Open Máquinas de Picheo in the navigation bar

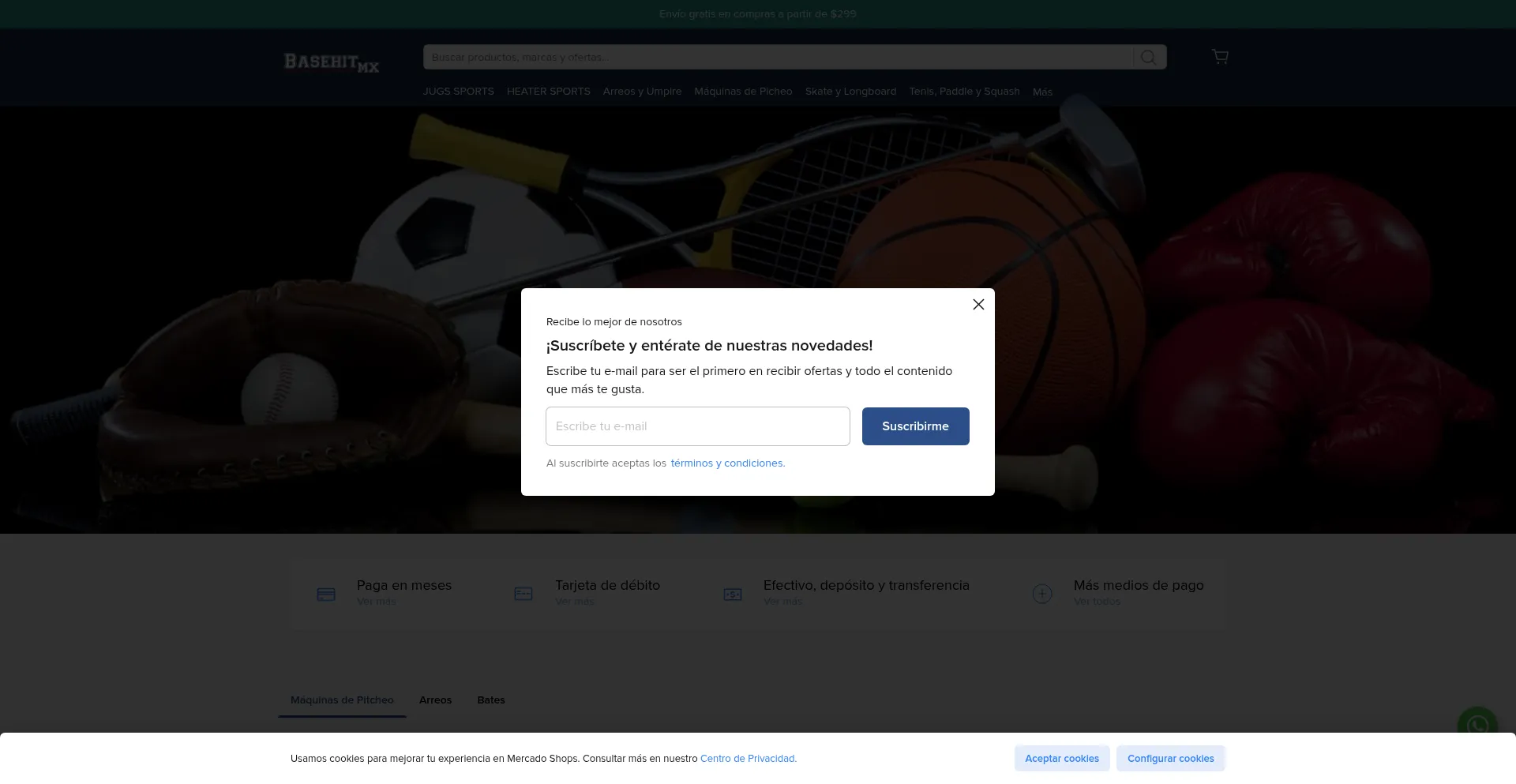(743, 92)
